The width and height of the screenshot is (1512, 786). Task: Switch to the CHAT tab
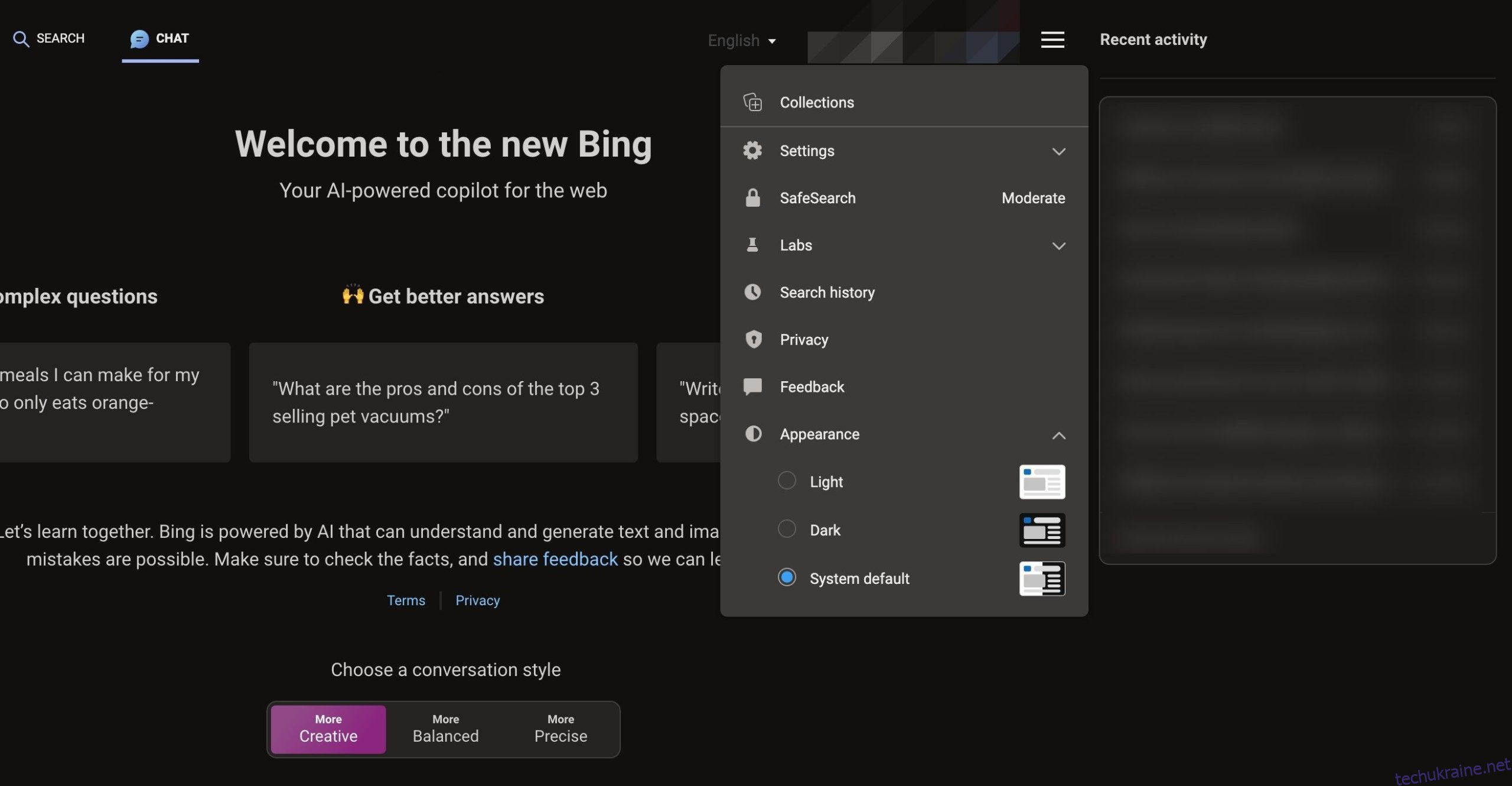coord(160,39)
